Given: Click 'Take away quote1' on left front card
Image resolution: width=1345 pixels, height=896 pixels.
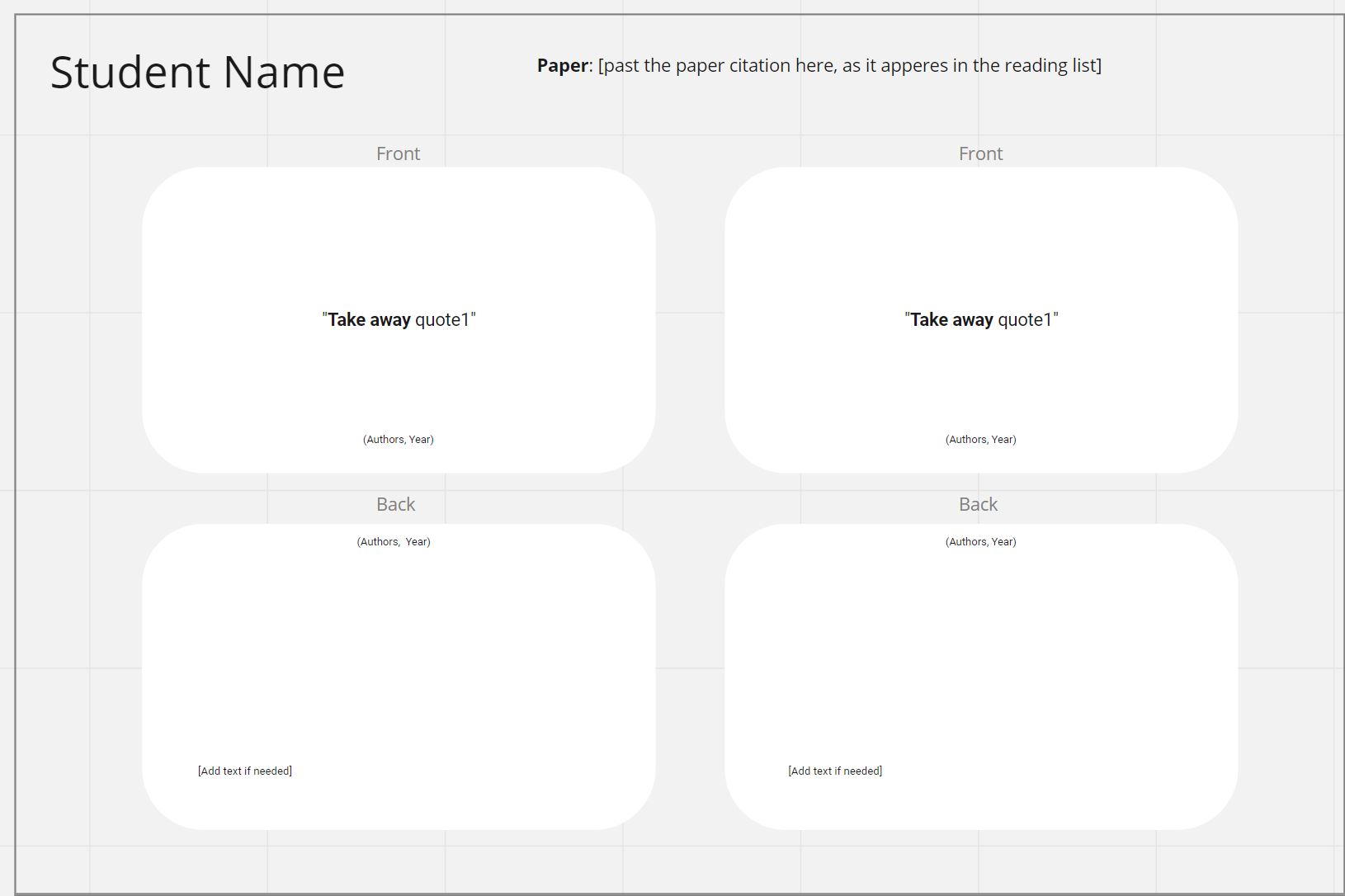Looking at the screenshot, I should click(399, 320).
